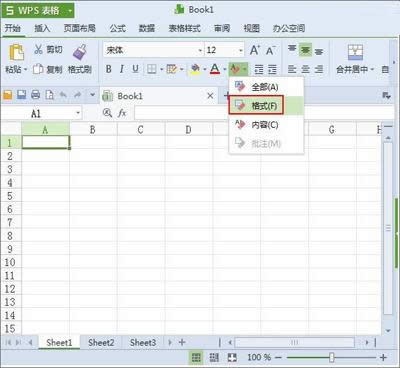Open the Name Box dropdown next to A1
400x368 pixels.
tap(78, 113)
